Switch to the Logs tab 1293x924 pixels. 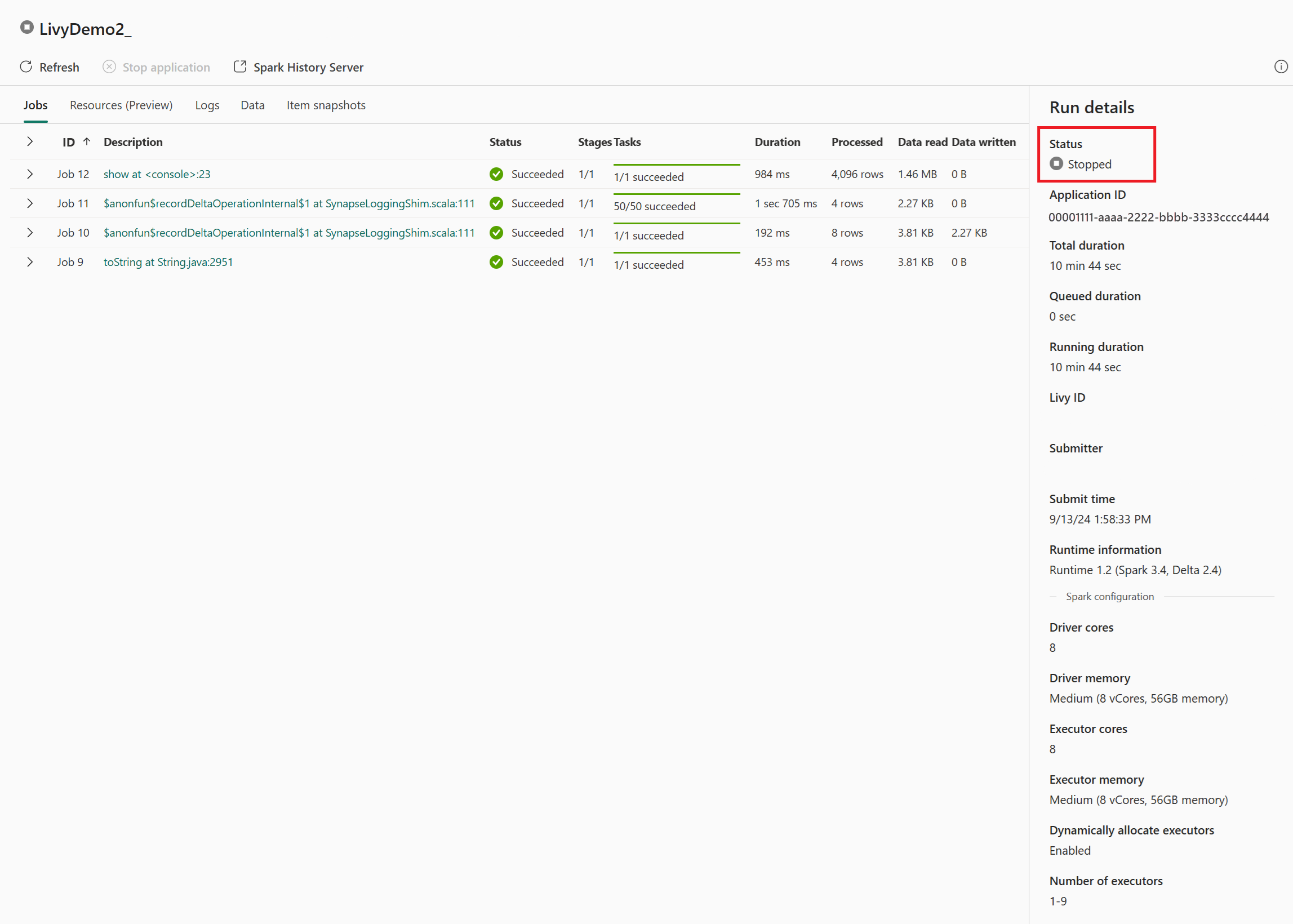tap(206, 105)
